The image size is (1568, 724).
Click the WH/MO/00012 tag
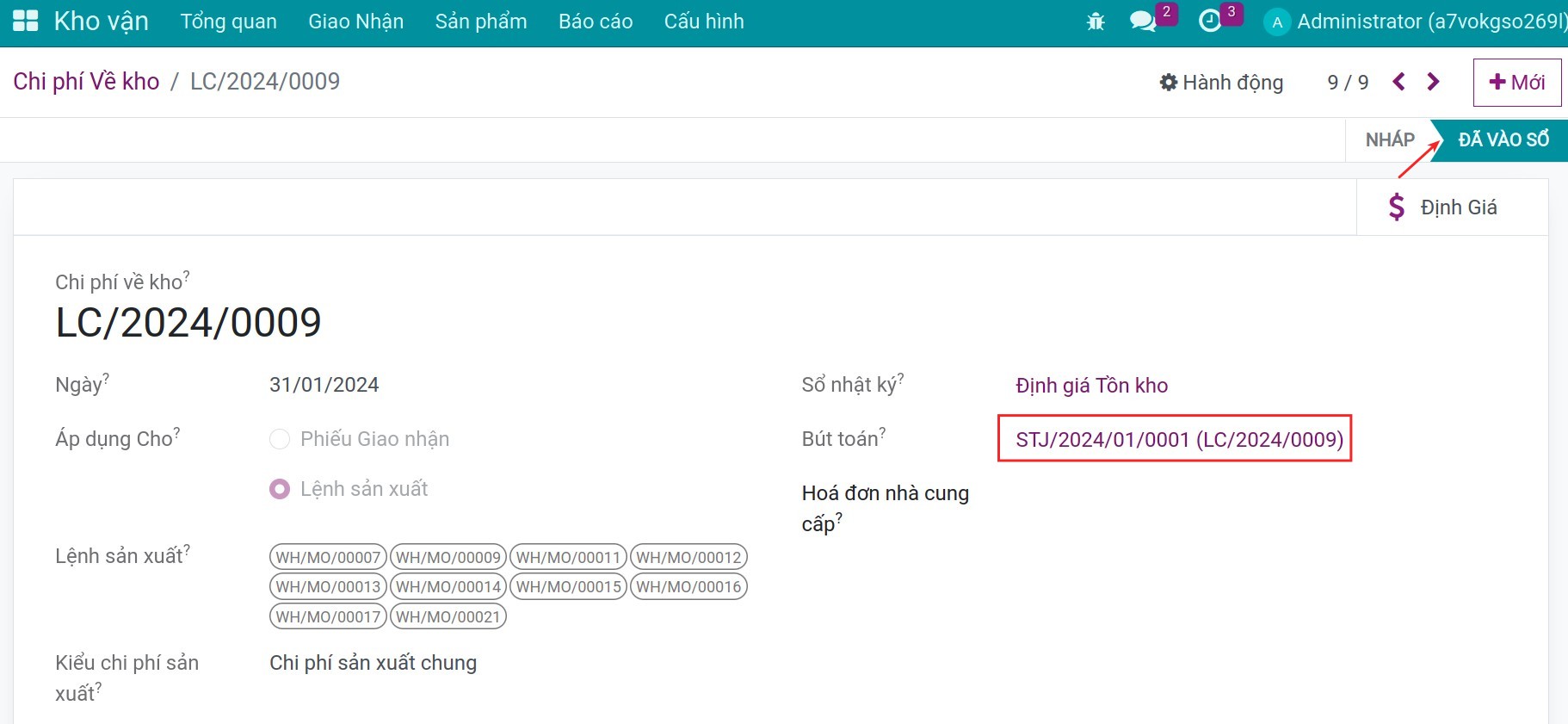[688, 557]
